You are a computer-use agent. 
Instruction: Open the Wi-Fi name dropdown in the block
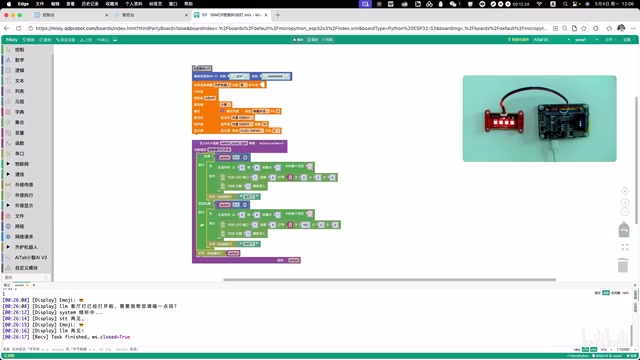pyautogui.click(x=239, y=76)
